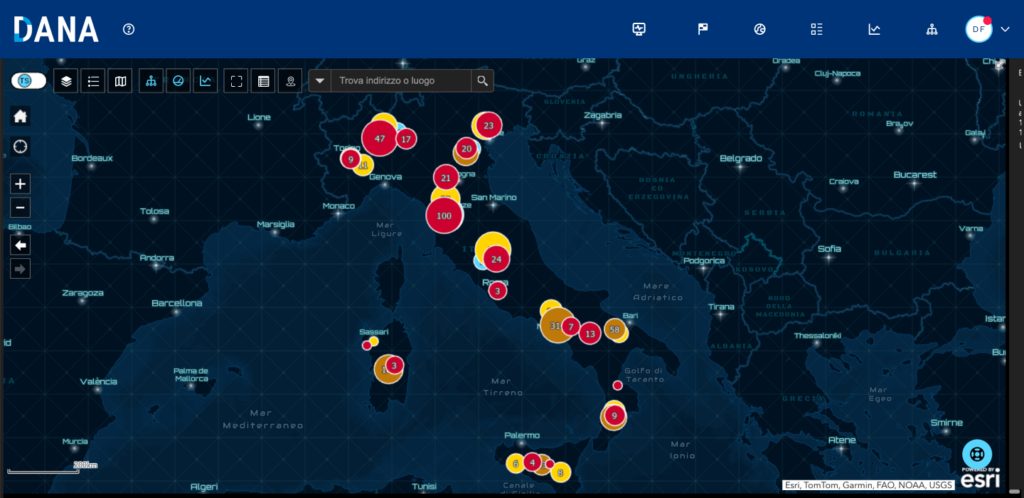Open the map layers panel icon

point(66,81)
